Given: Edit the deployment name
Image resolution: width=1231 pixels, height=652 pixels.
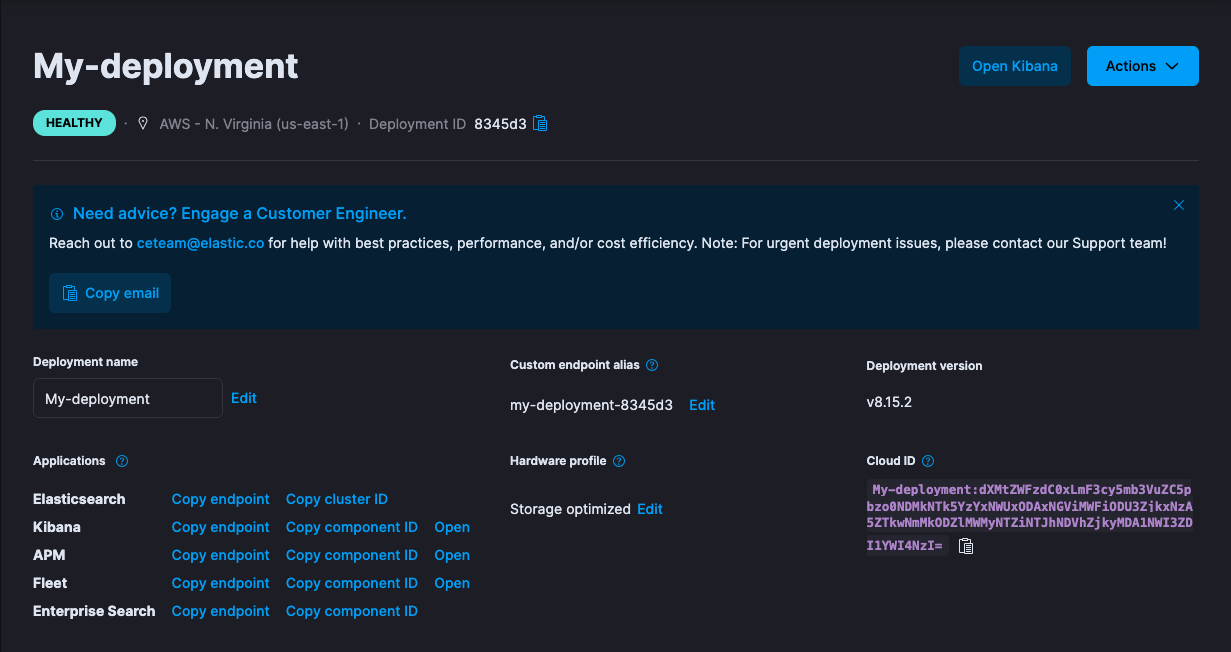Looking at the screenshot, I should [244, 398].
